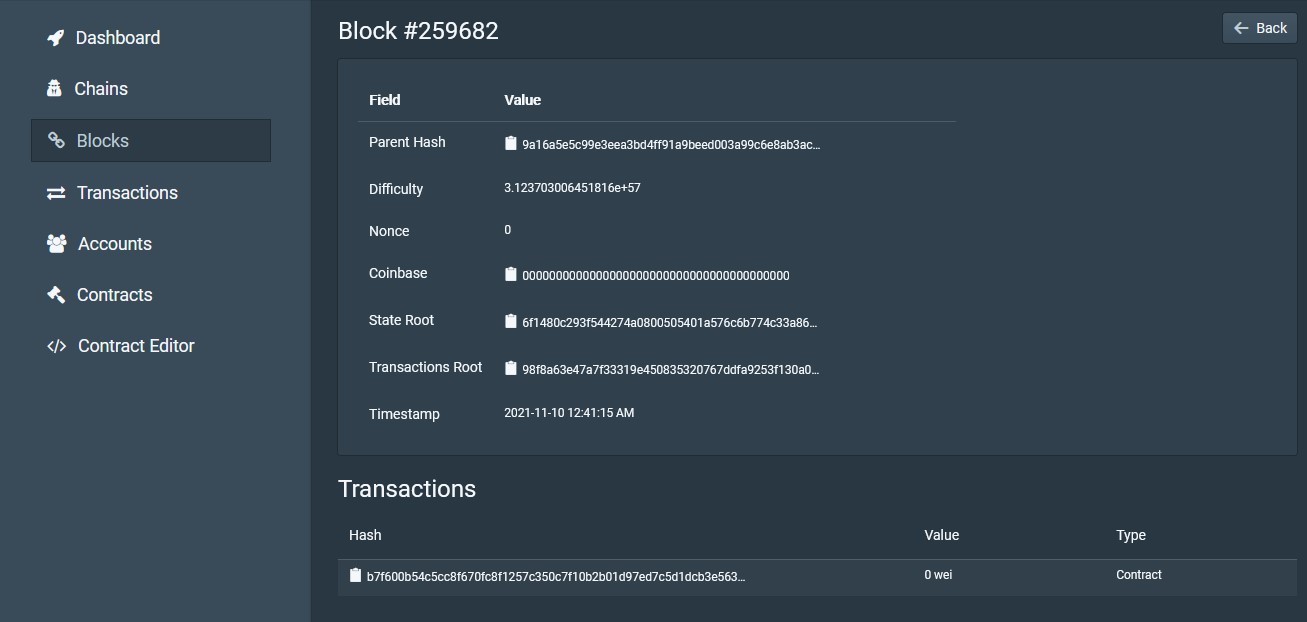The image size is (1307, 622).
Task: Select the Parent Hash value text
Action: pos(671,145)
